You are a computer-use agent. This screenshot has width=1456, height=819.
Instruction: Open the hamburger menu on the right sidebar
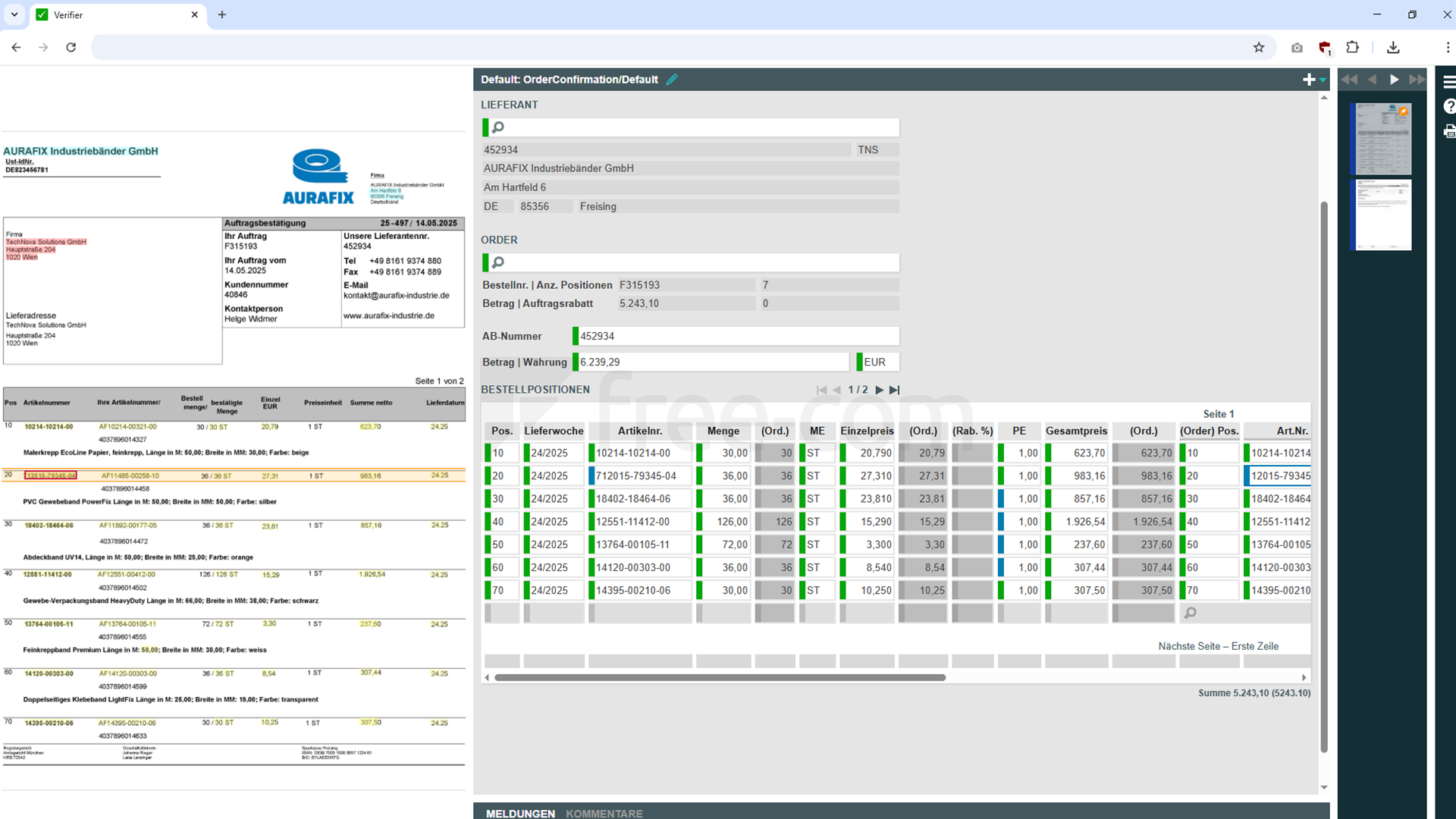[1449, 81]
